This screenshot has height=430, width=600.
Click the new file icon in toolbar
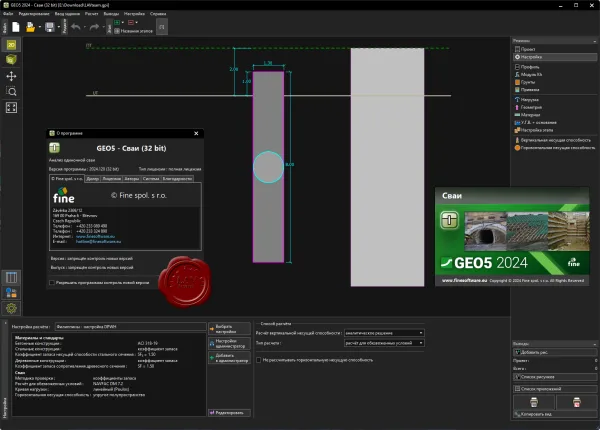(16, 27)
